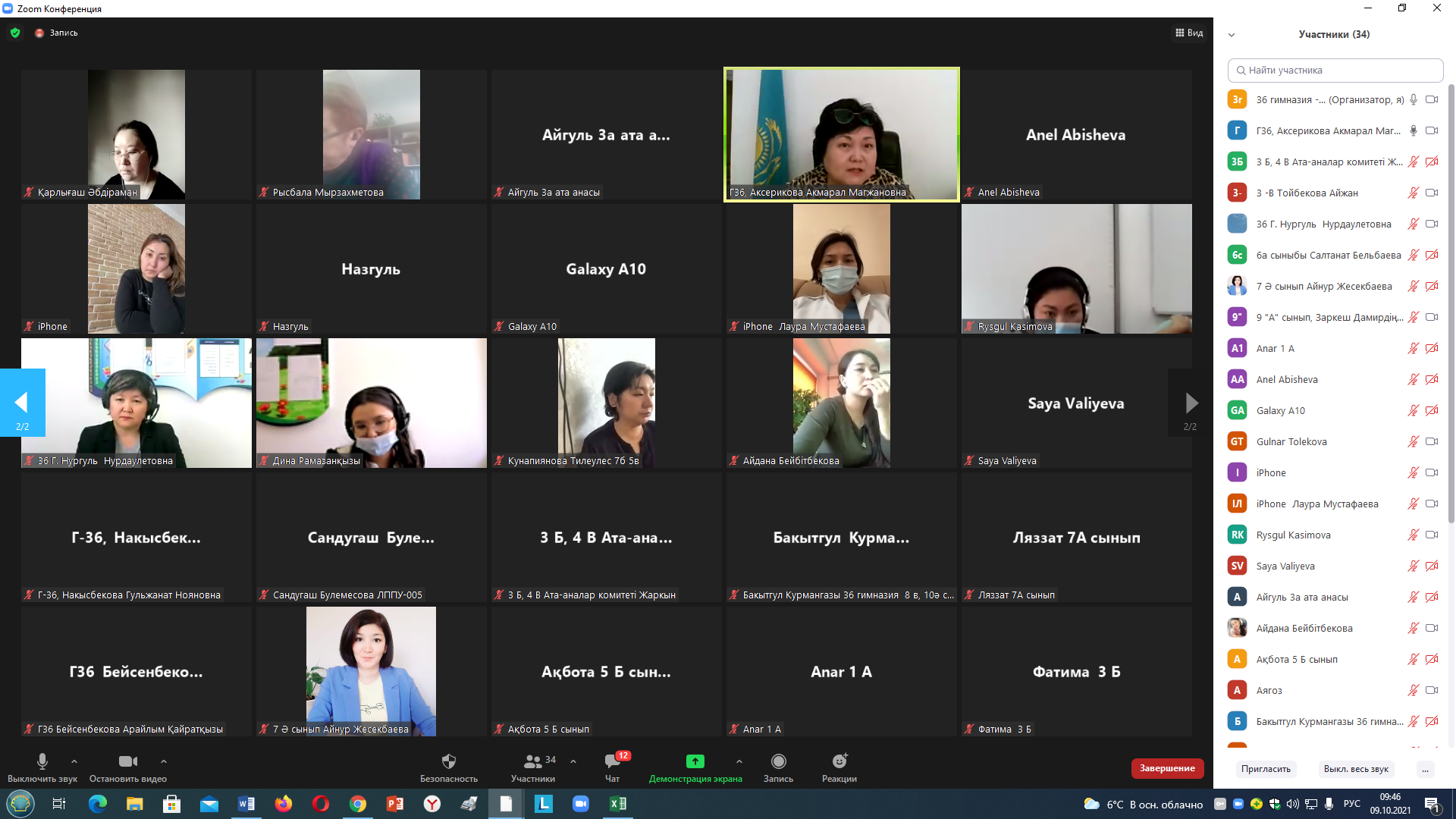The height and width of the screenshot is (819, 1456).
Task: Expand video options arrow next to camera
Action: click(164, 761)
